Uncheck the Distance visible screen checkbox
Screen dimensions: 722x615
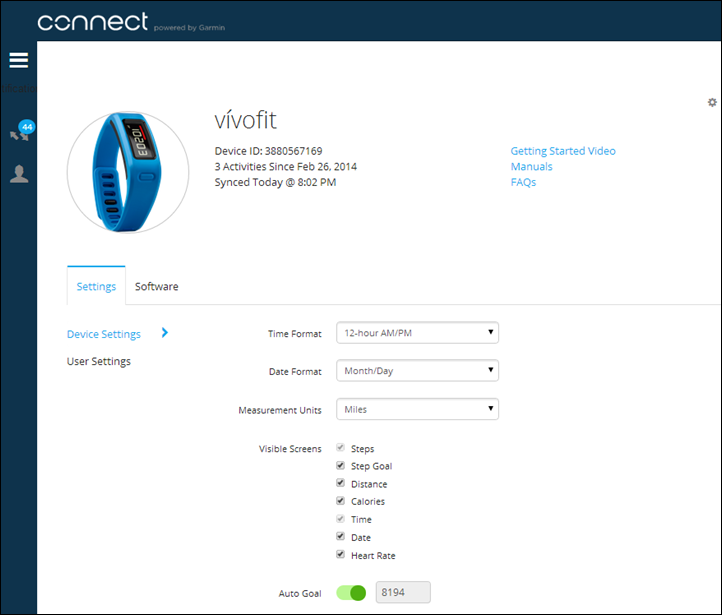[x=341, y=484]
